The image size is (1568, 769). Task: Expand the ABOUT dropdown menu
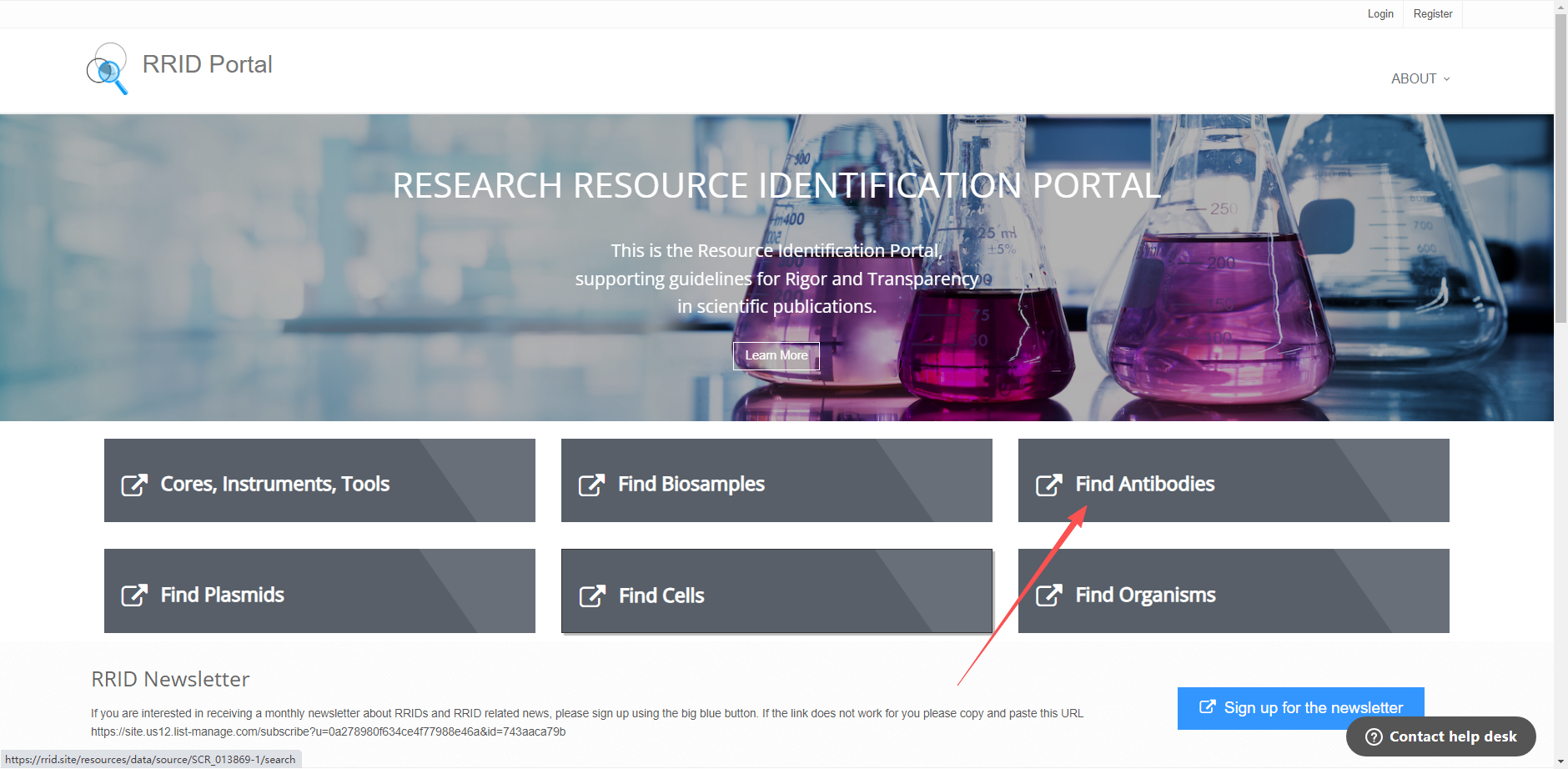point(1414,78)
